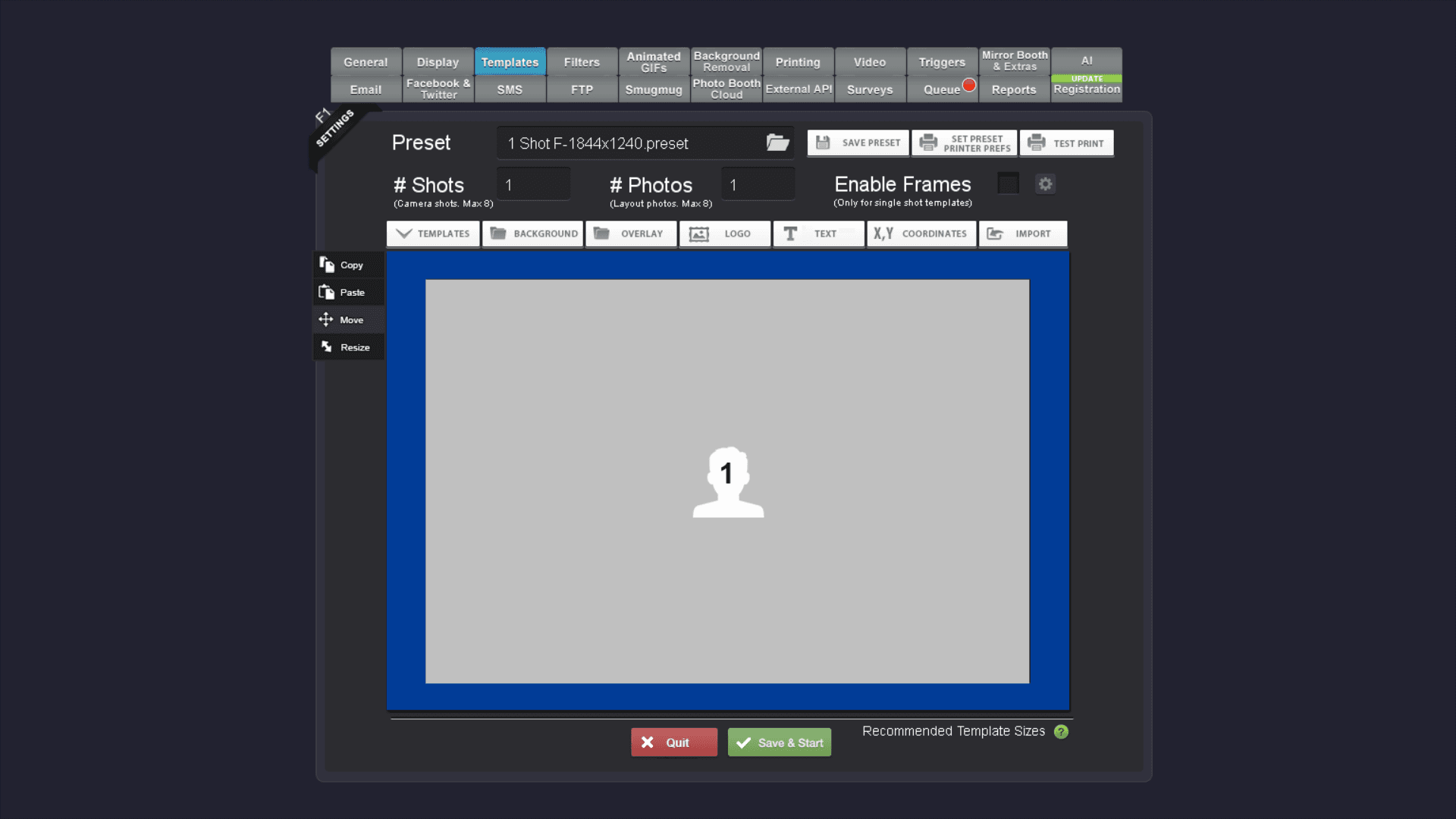Screen dimensions: 1456x819
Task: Choose a Background image
Action: pyautogui.click(x=532, y=234)
